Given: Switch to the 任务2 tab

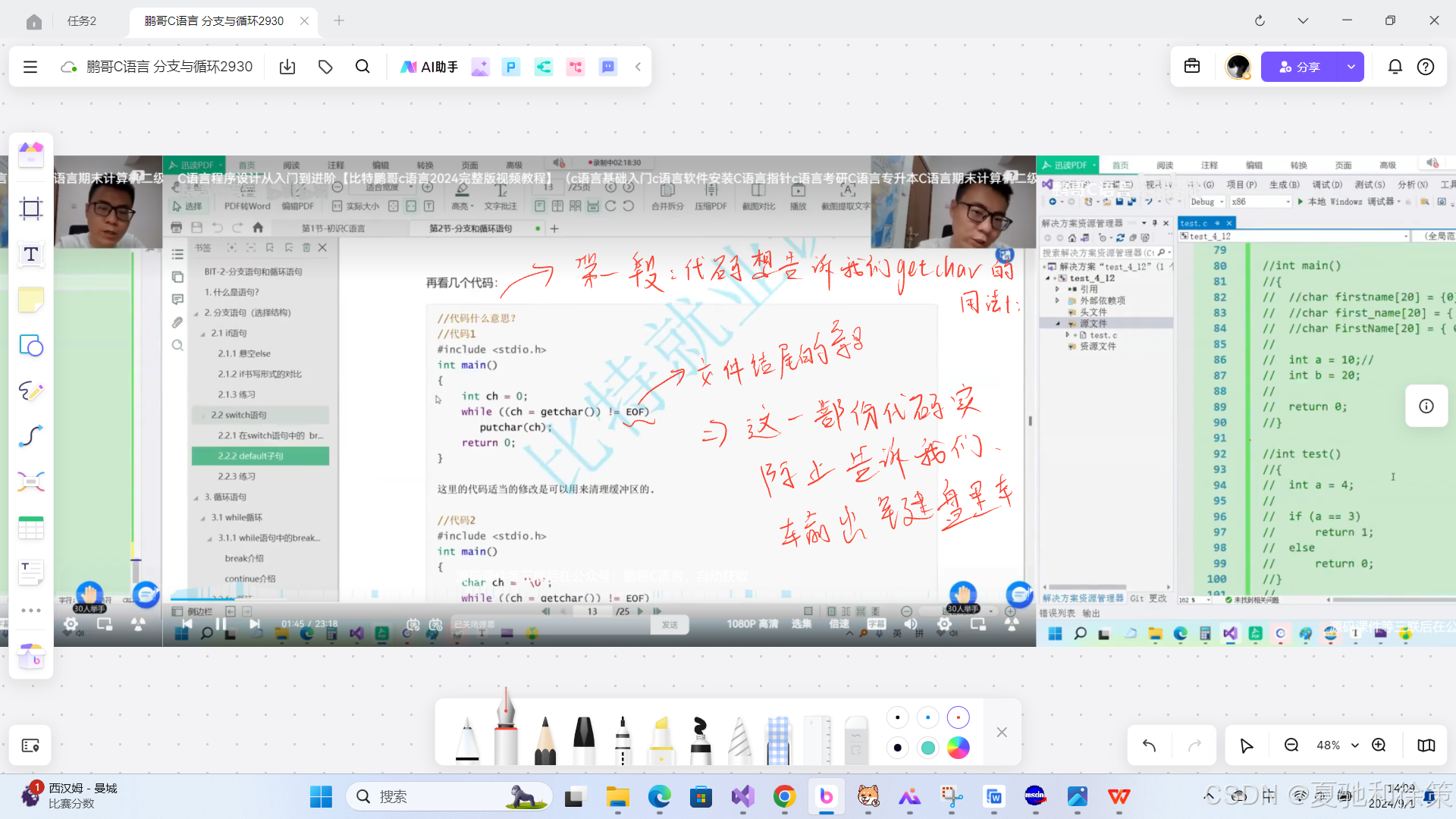Looking at the screenshot, I should point(82,20).
